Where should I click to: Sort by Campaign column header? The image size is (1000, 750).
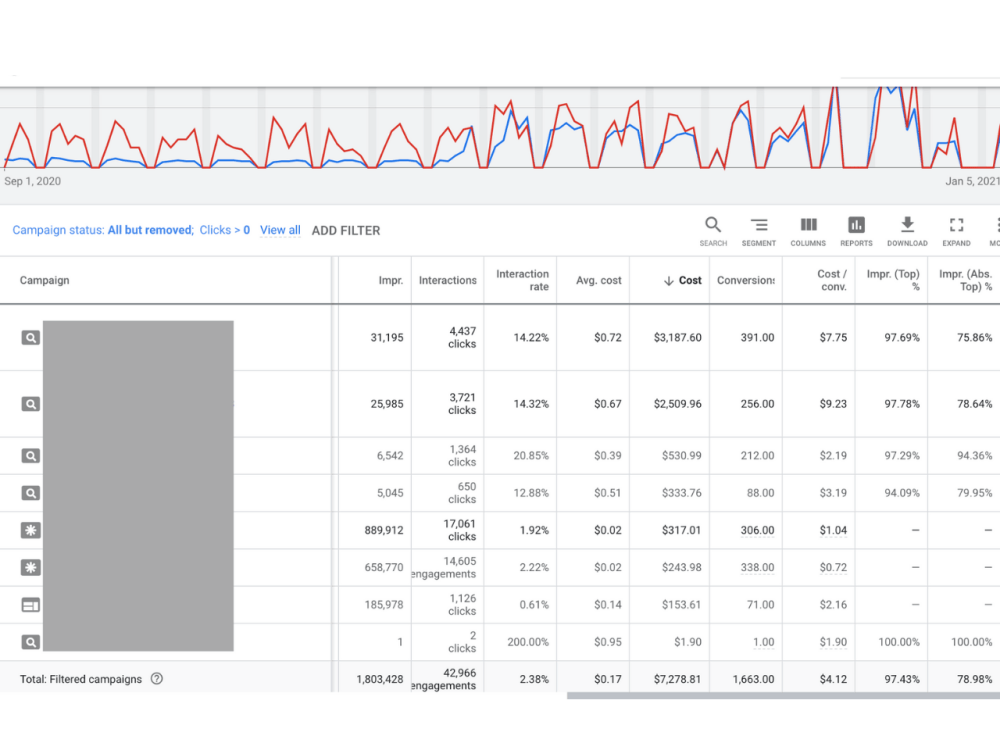tap(45, 280)
